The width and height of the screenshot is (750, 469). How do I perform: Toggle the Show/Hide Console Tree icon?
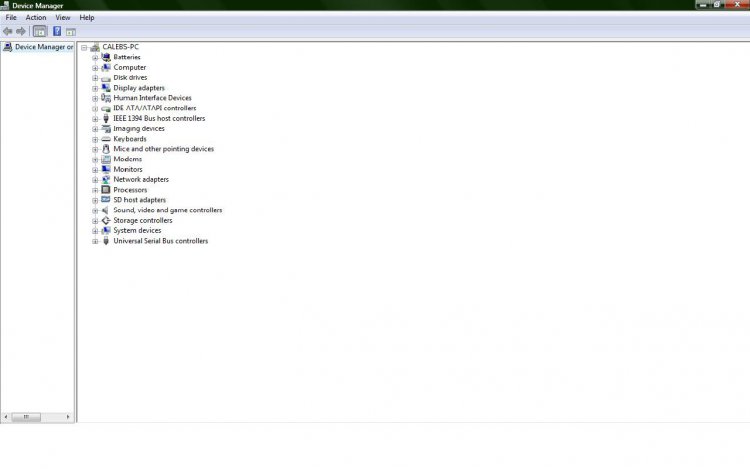coord(40,32)
